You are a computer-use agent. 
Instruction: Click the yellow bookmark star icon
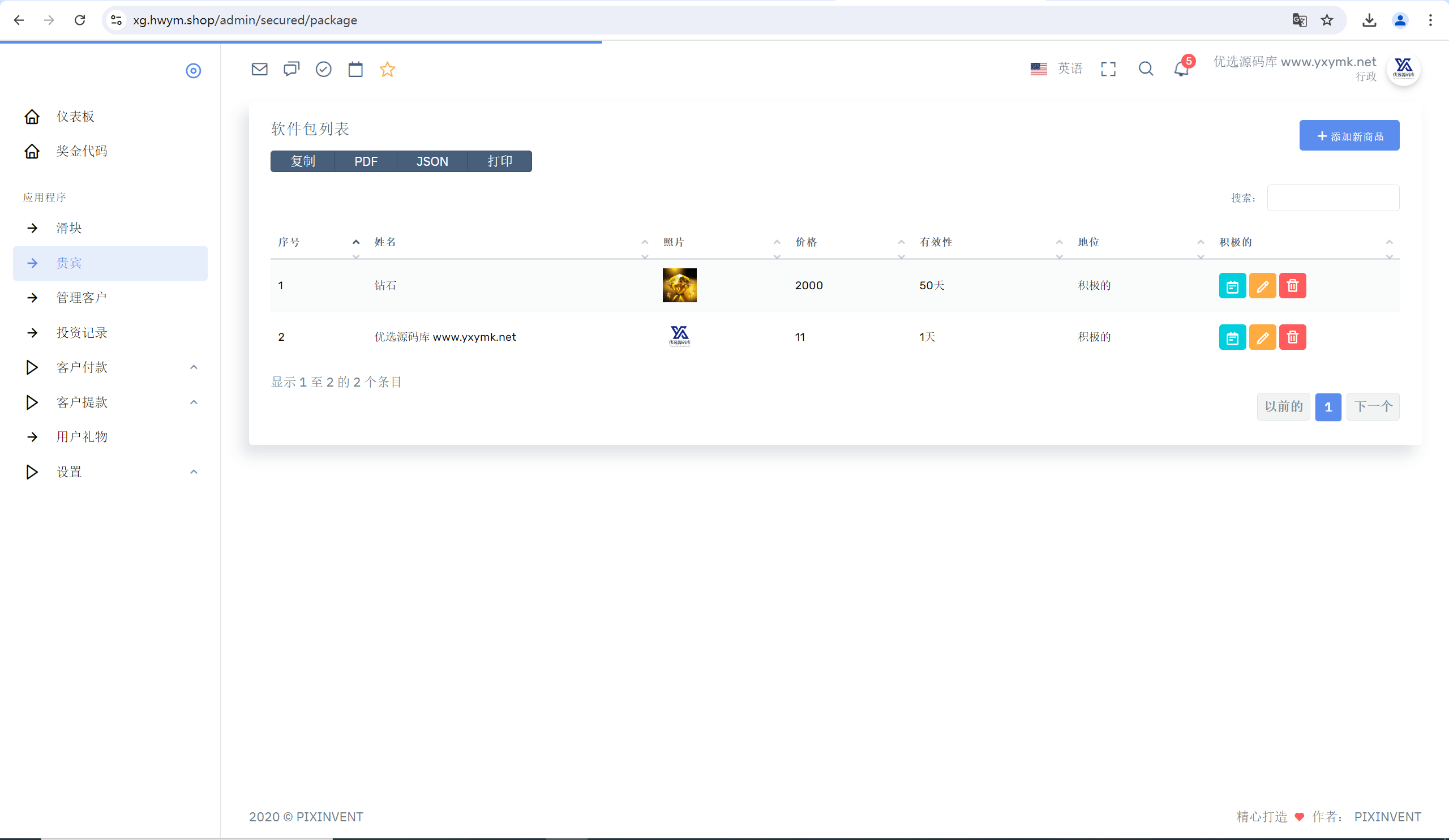pos(388,70)
